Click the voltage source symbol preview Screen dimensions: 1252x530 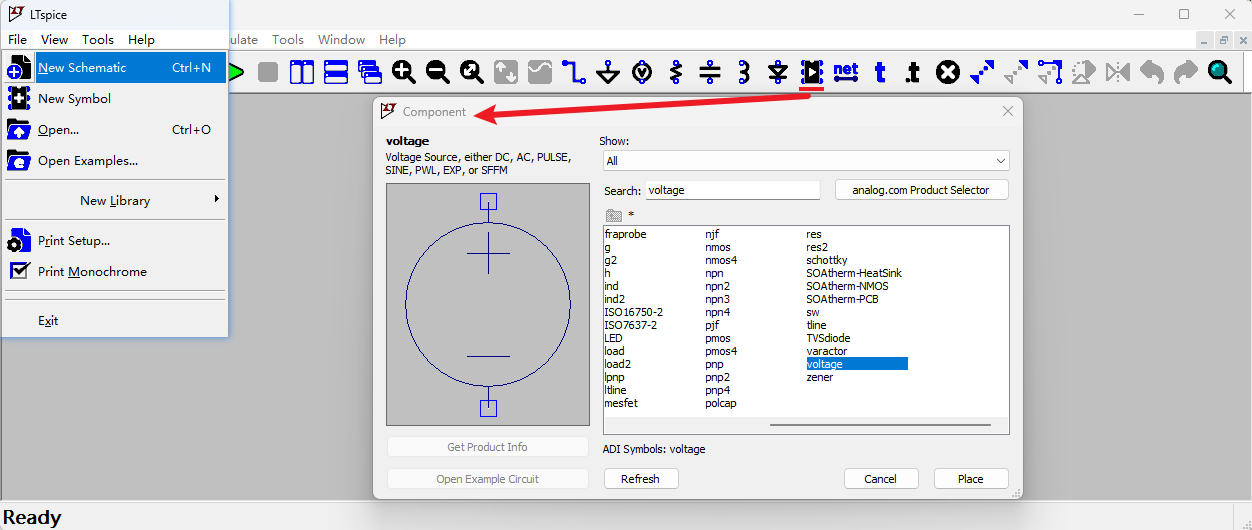tap(488, 304)
